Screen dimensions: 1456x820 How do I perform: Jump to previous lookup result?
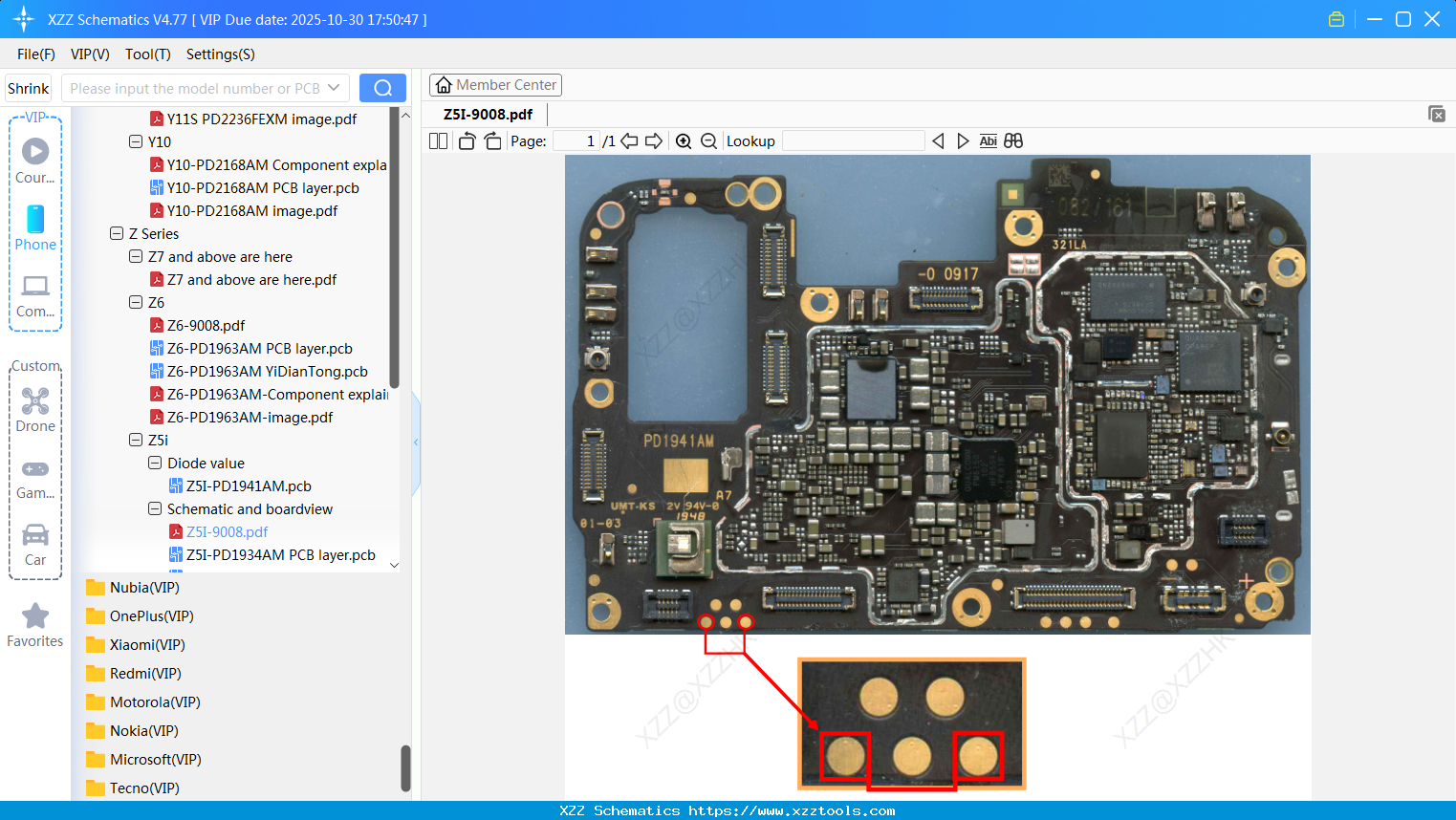tap(938, 140)
